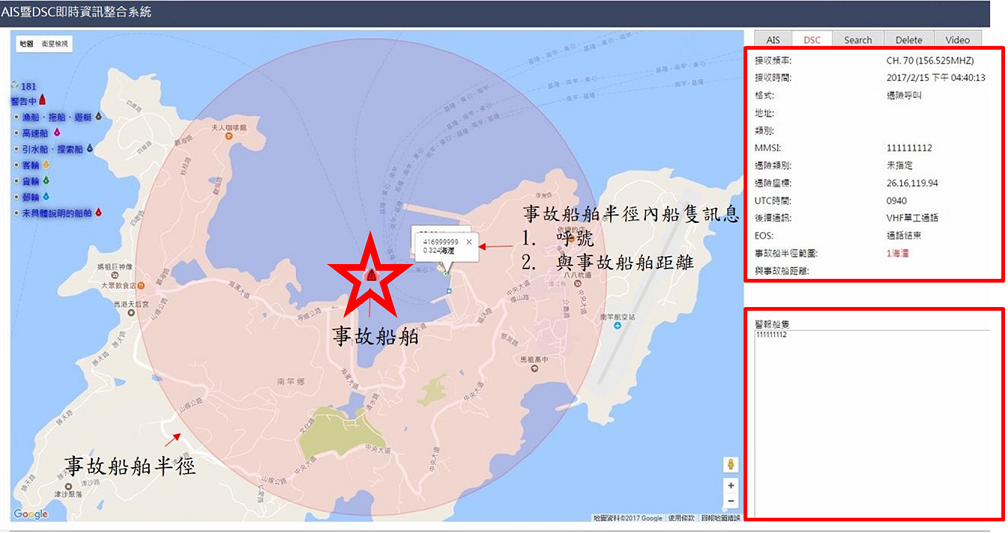This screenshot has width=1008, height=533.
Task: Click the 南竿航空站 airport marker
Action: click(617, 326)
